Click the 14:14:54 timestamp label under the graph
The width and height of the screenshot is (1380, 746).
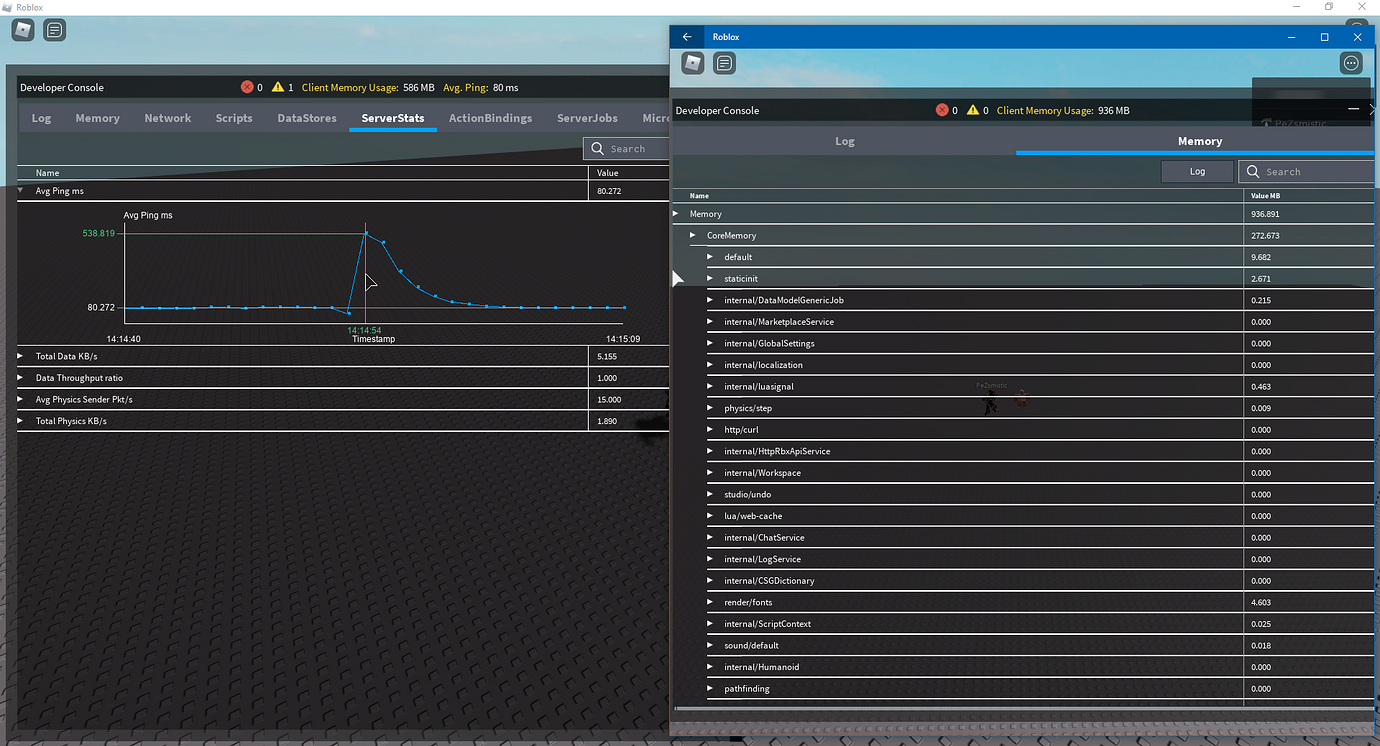(x=364, y=330)
